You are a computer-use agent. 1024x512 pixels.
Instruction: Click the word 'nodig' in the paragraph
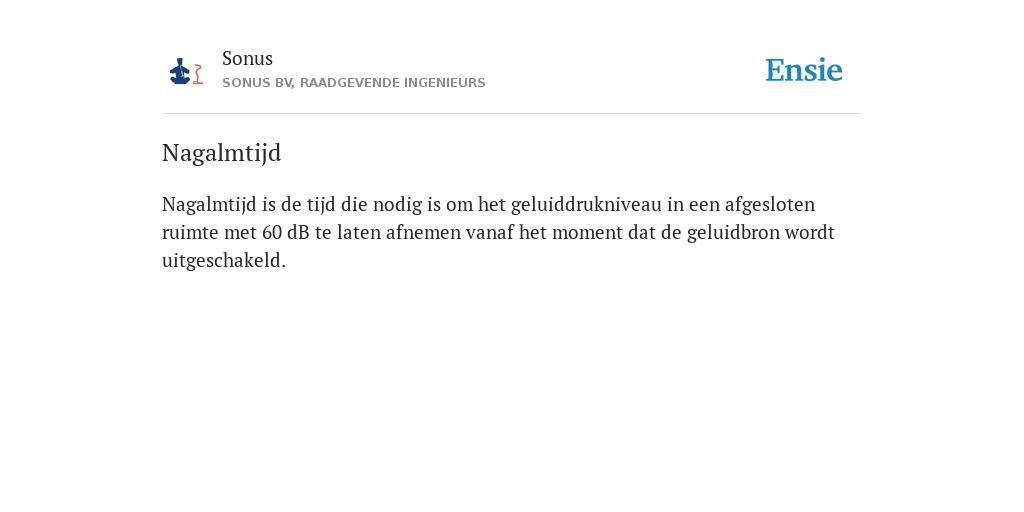(398, 205)
